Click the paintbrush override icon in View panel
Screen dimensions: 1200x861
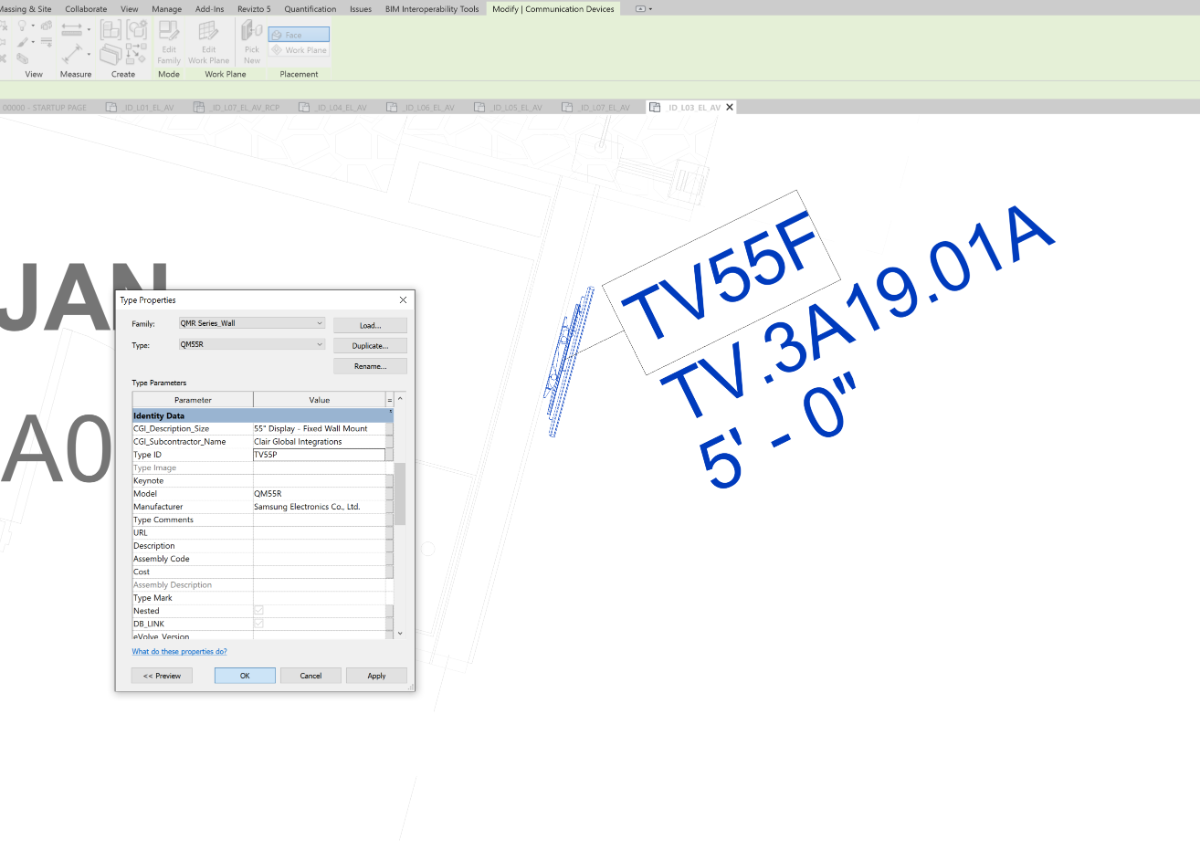[20, 43]
